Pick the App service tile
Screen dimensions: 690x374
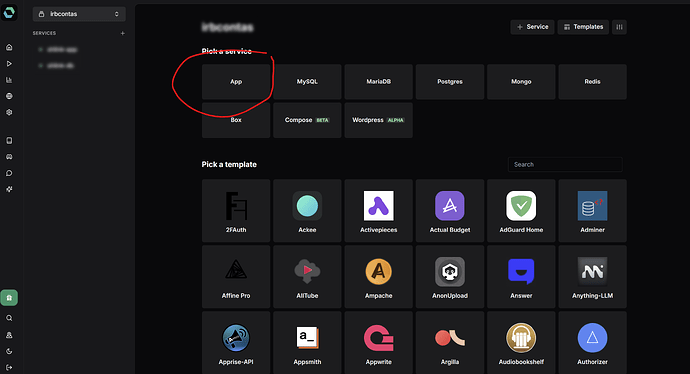click(x=236, y=81)
